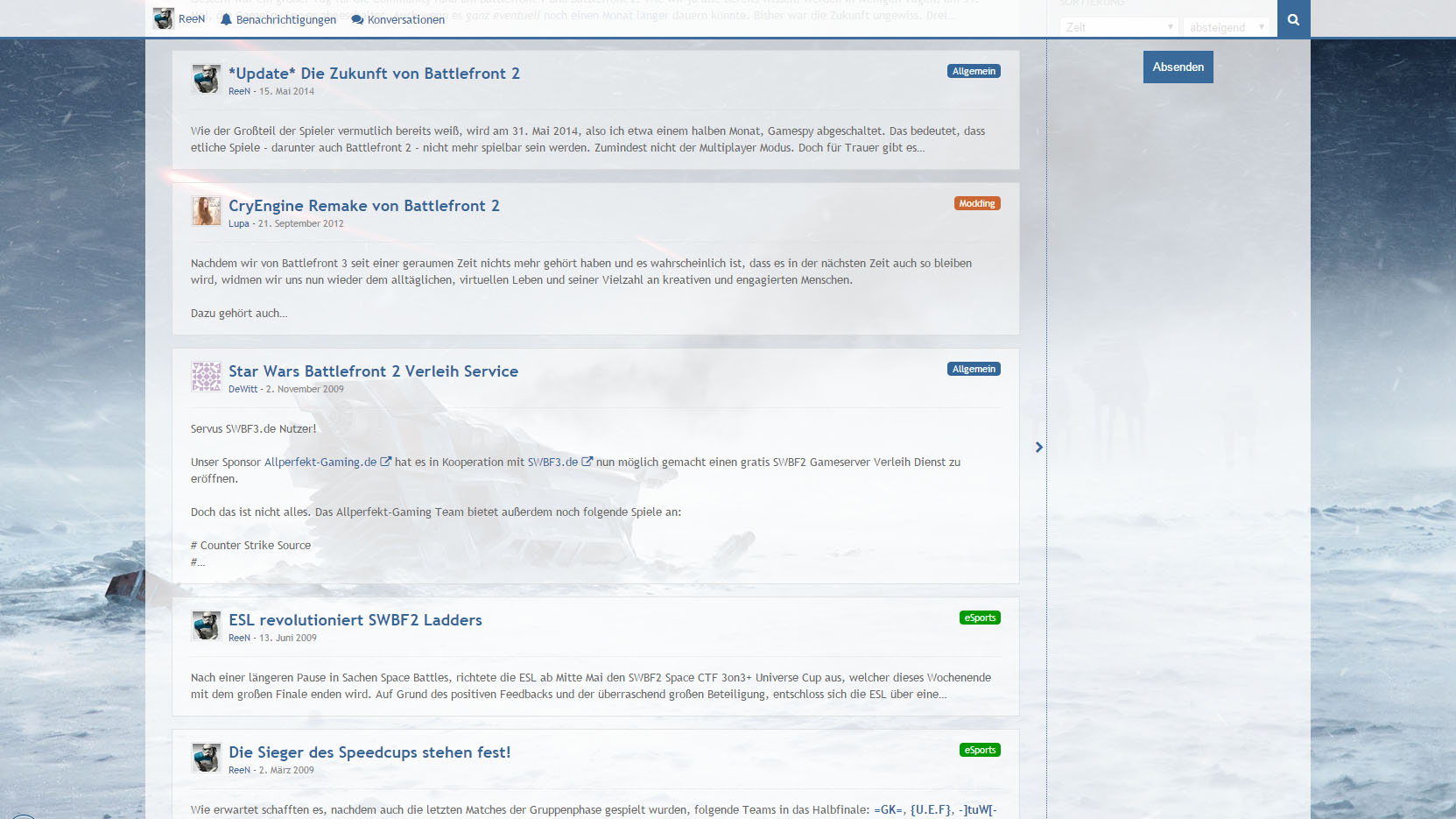Image resolution: width=1456 pixels, height=819 pixels.
Task: Follow the SWBF3.de external link
Action: pyautogui.click(x=560, y=462)
